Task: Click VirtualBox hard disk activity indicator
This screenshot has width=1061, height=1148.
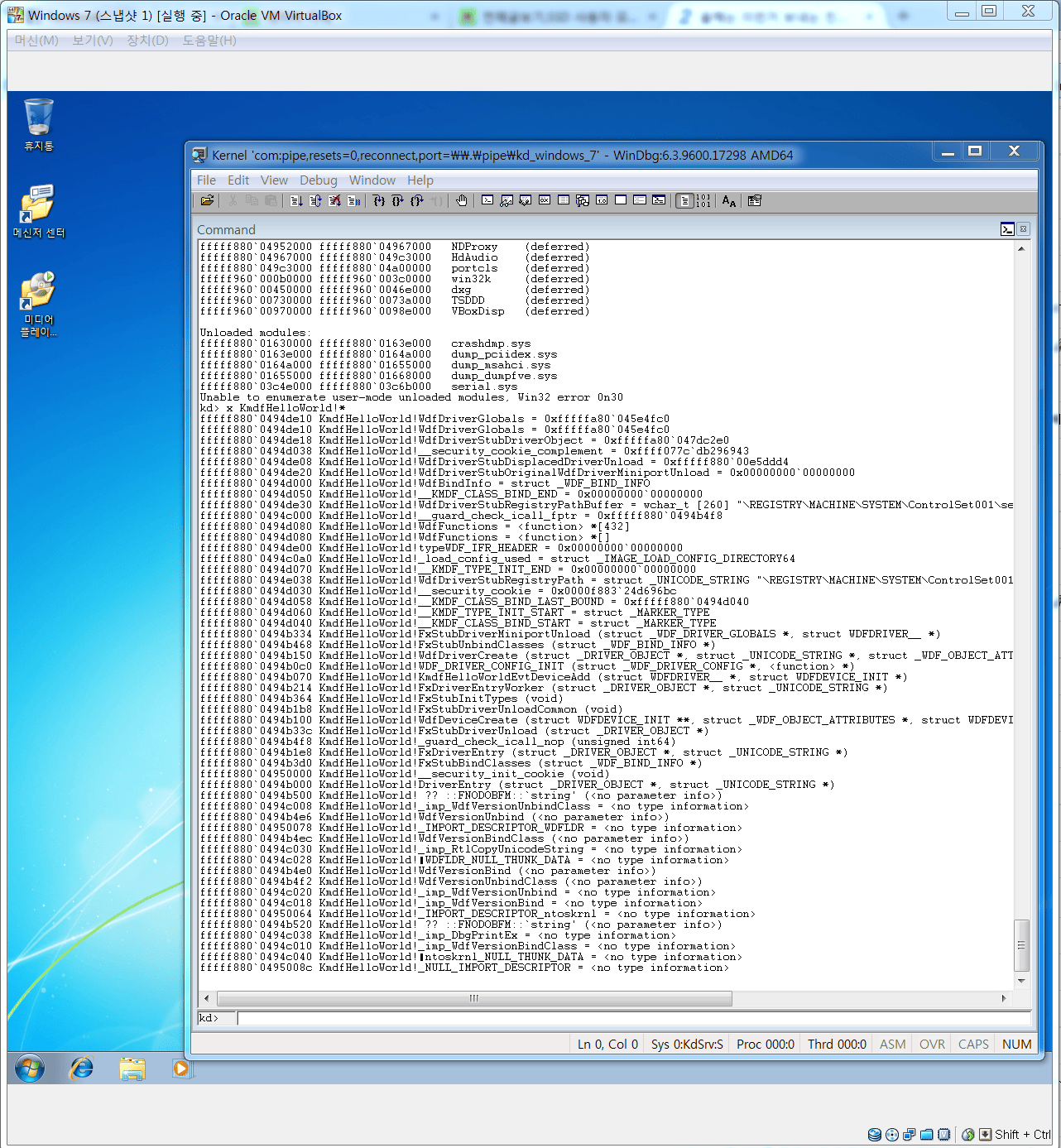Action: coord(875,1135)
